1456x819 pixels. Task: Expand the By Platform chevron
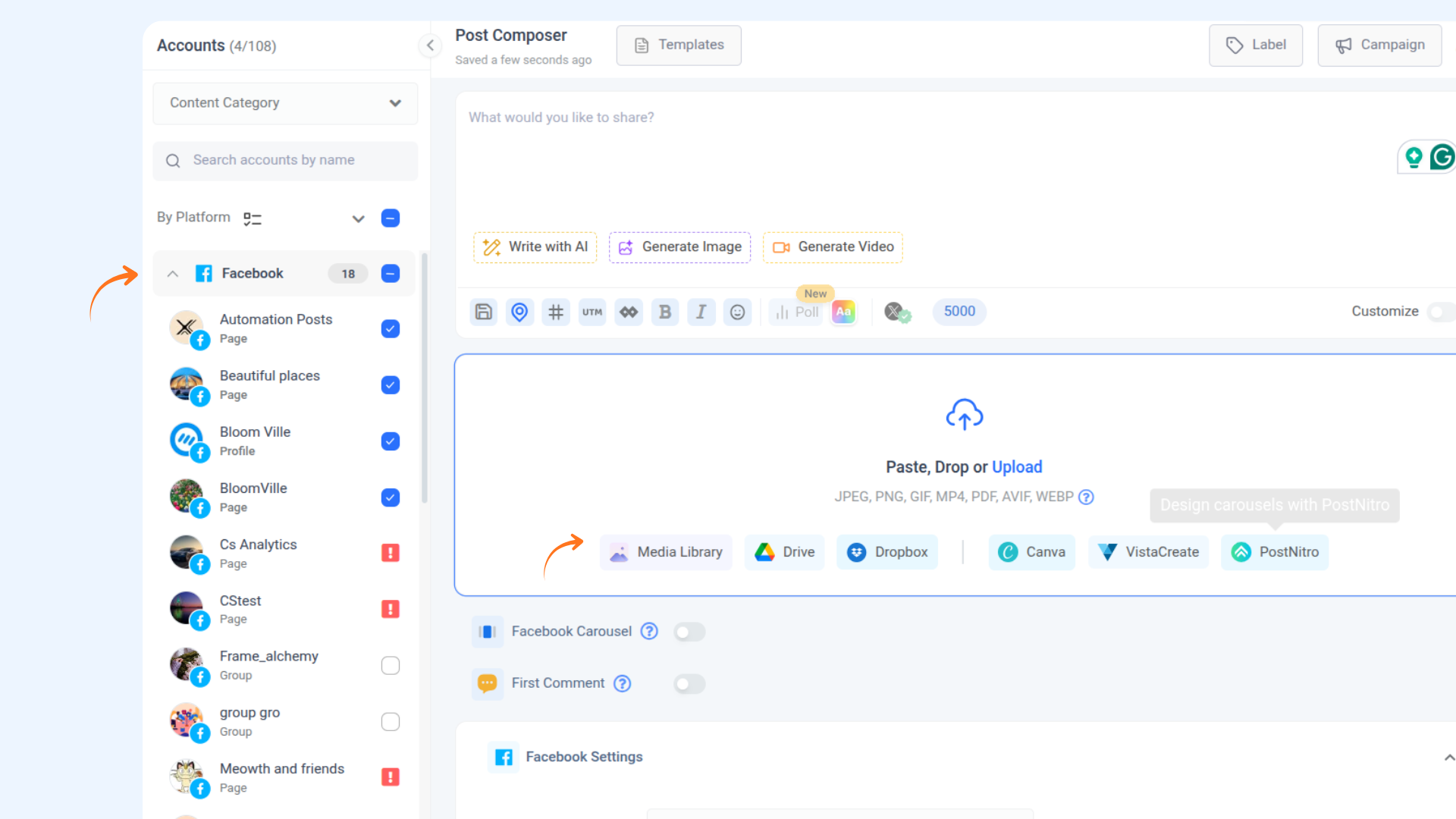click(358, 218)
